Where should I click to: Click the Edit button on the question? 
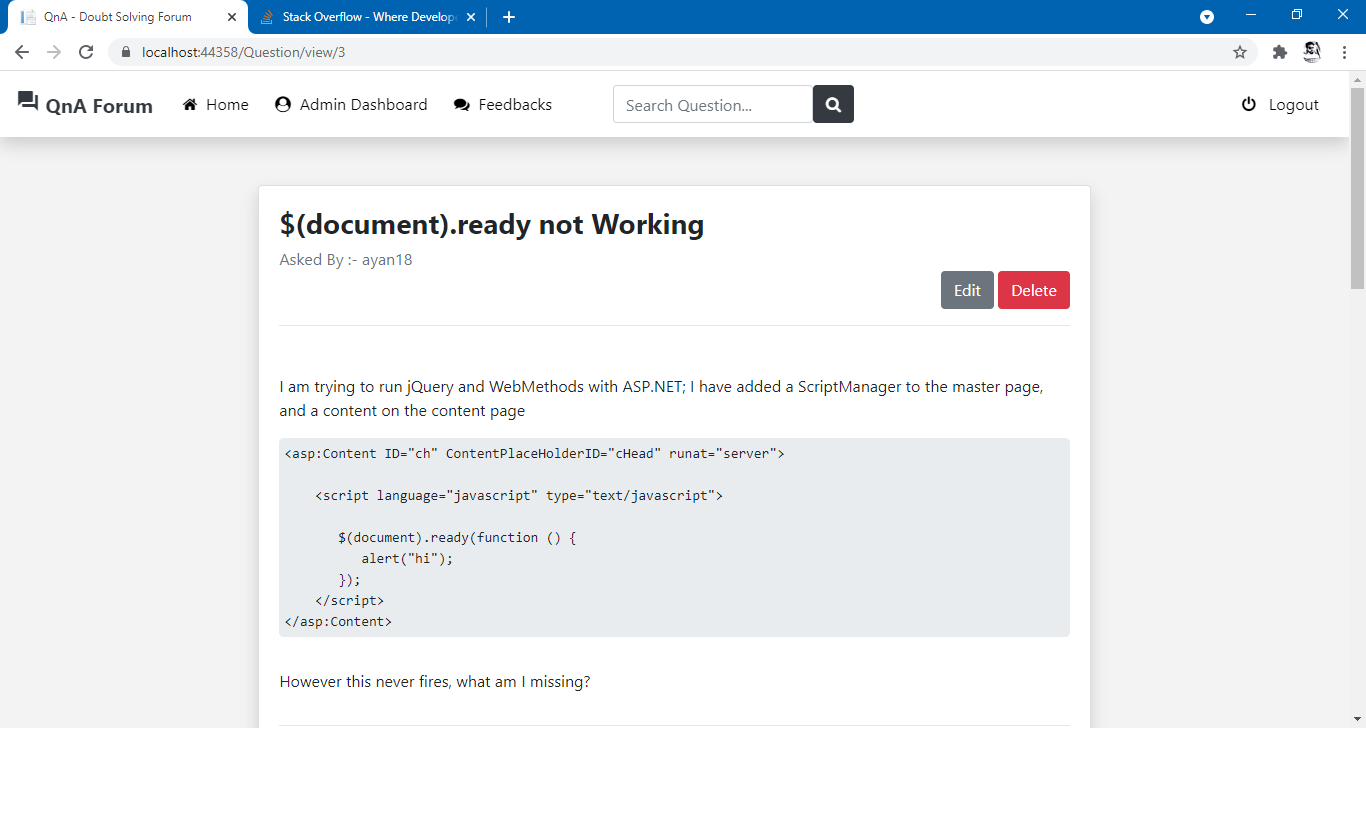tap(967, 290)
